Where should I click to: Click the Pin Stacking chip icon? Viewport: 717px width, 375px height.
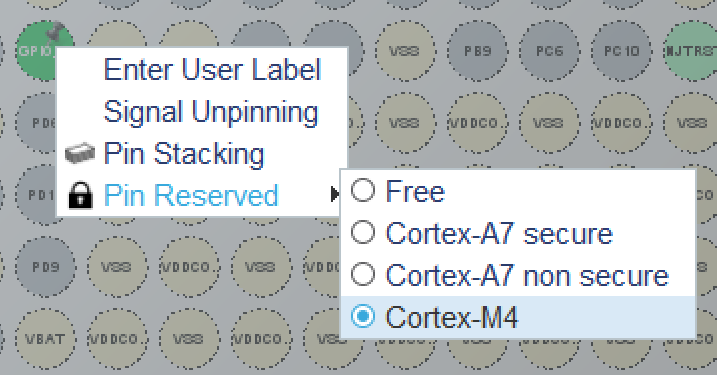click(x=80, y=154)
